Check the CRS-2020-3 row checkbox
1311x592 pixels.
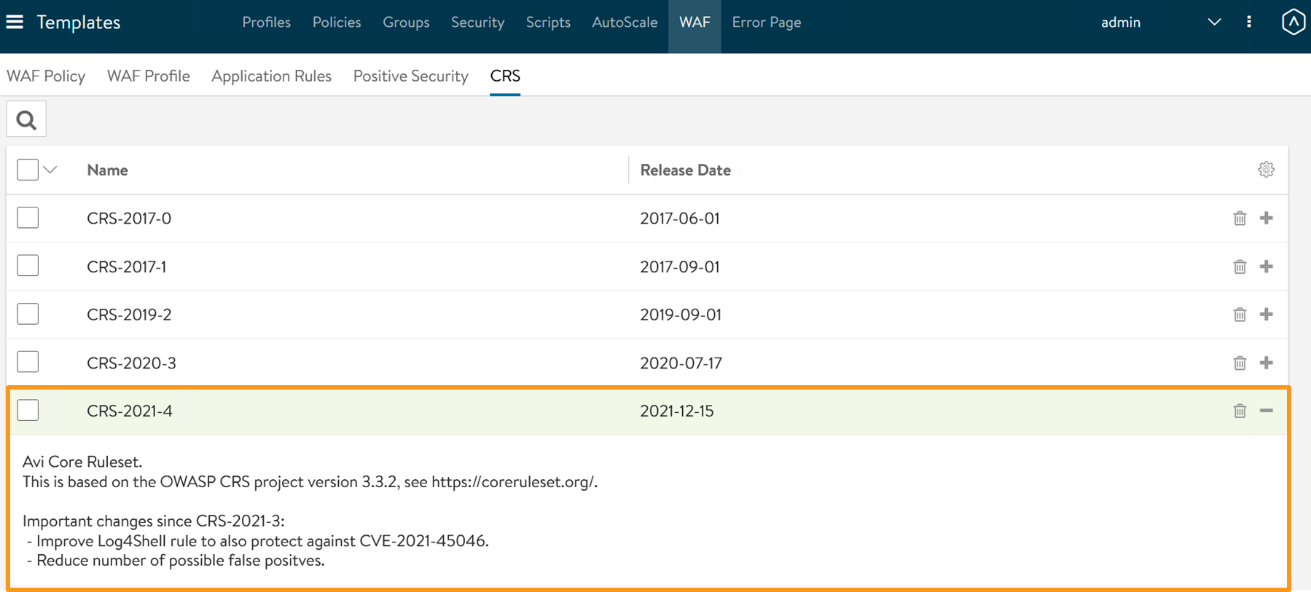(x=28, y=361)
